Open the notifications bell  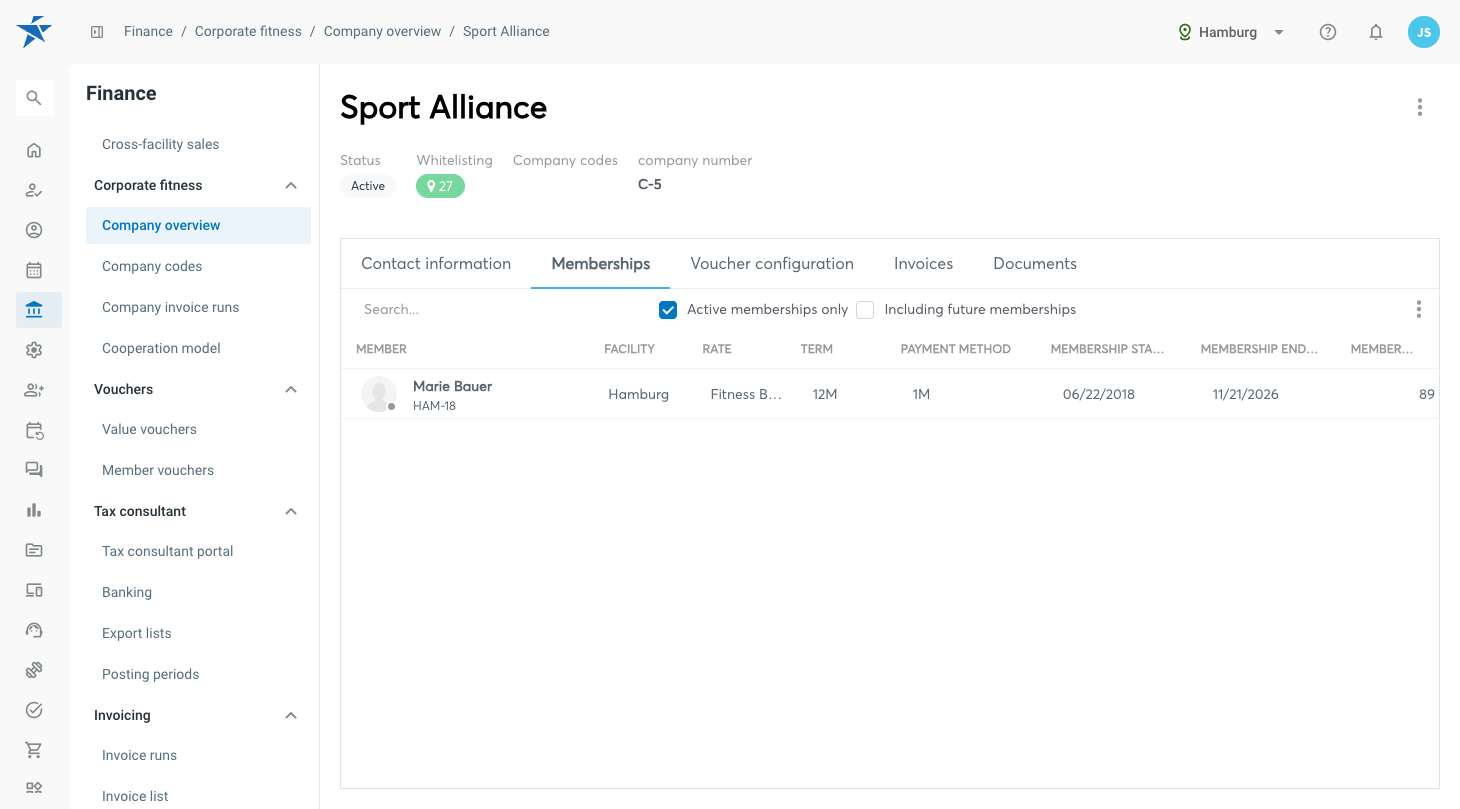(x=1376, y=32)
